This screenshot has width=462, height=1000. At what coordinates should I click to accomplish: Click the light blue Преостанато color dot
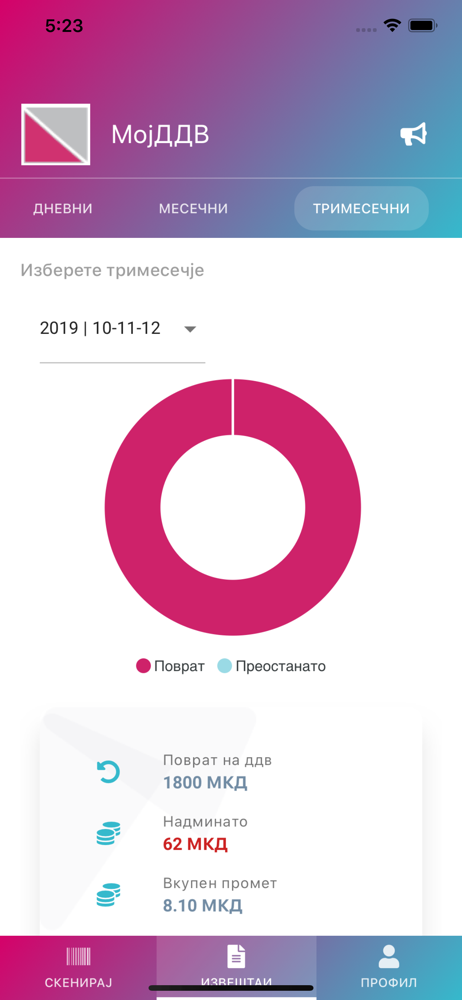tap(224, 666)
